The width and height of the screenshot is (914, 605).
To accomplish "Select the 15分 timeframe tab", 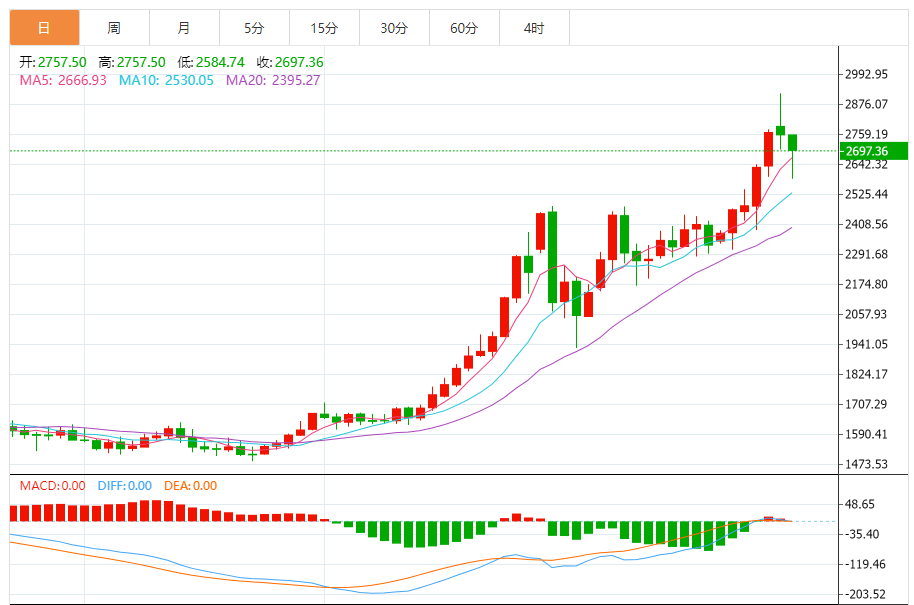I will coord(324,28).
